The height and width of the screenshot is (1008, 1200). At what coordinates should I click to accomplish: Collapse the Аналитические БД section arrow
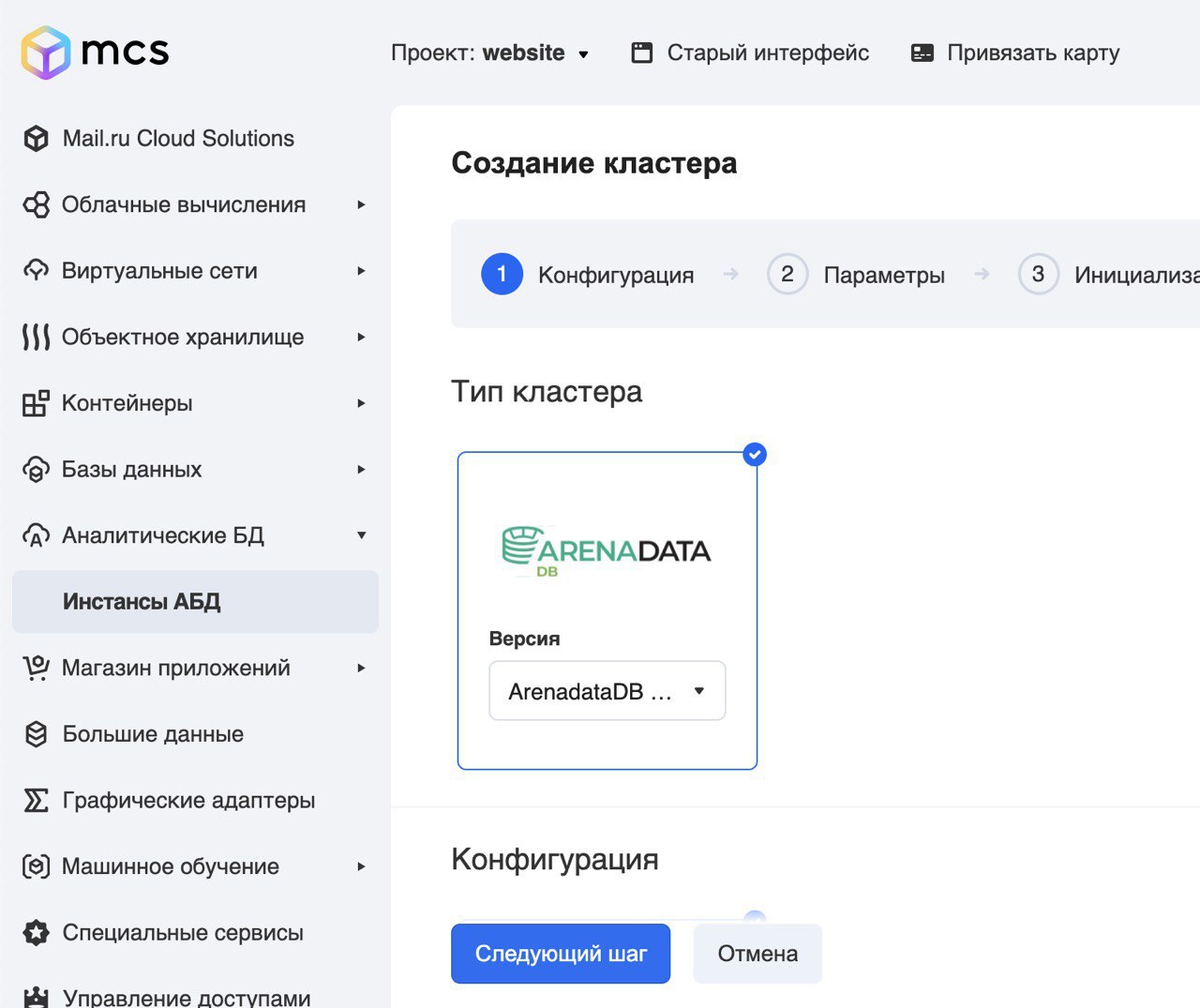(361, 535)
